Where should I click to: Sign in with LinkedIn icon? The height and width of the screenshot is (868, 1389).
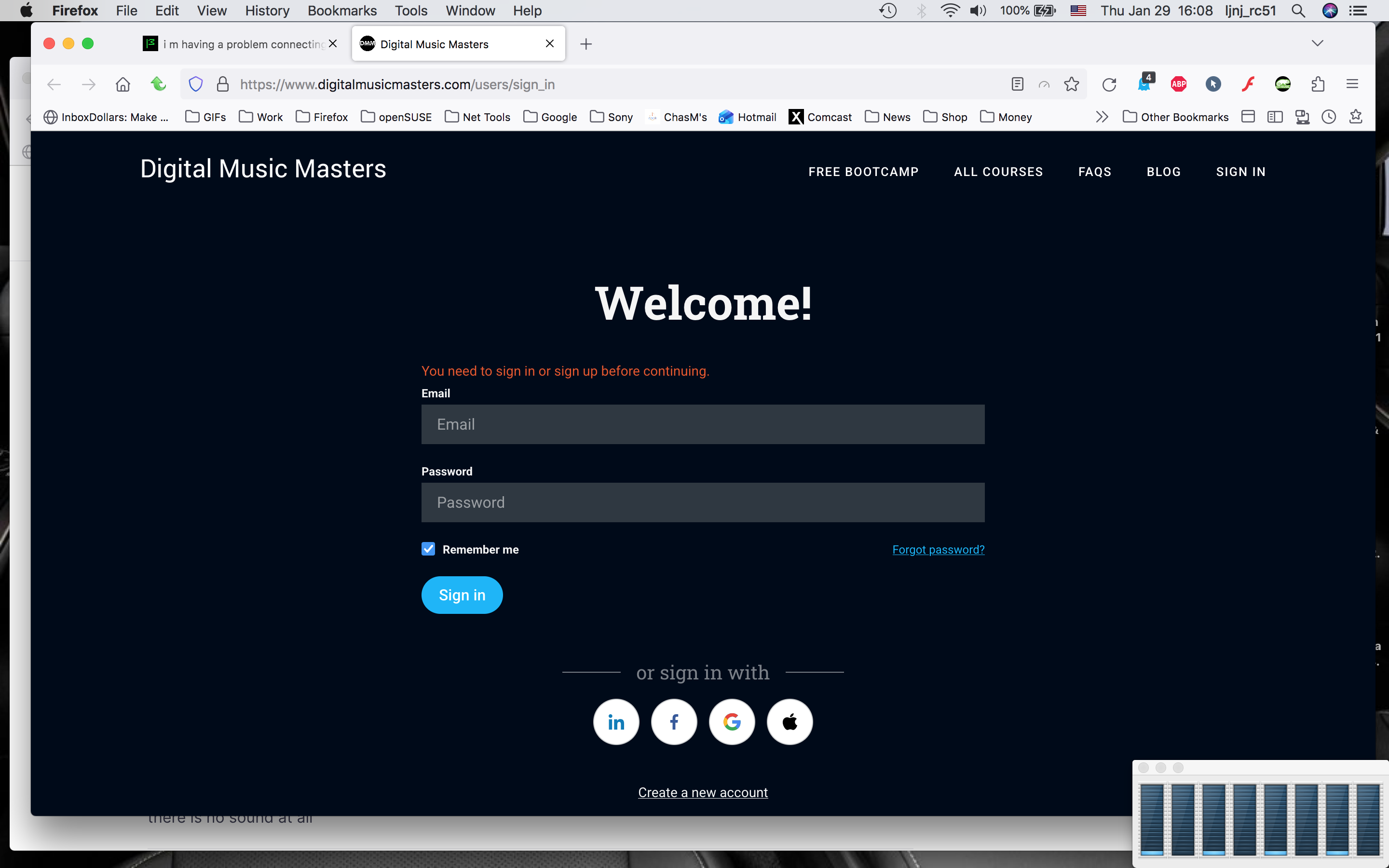pos(616,721)
